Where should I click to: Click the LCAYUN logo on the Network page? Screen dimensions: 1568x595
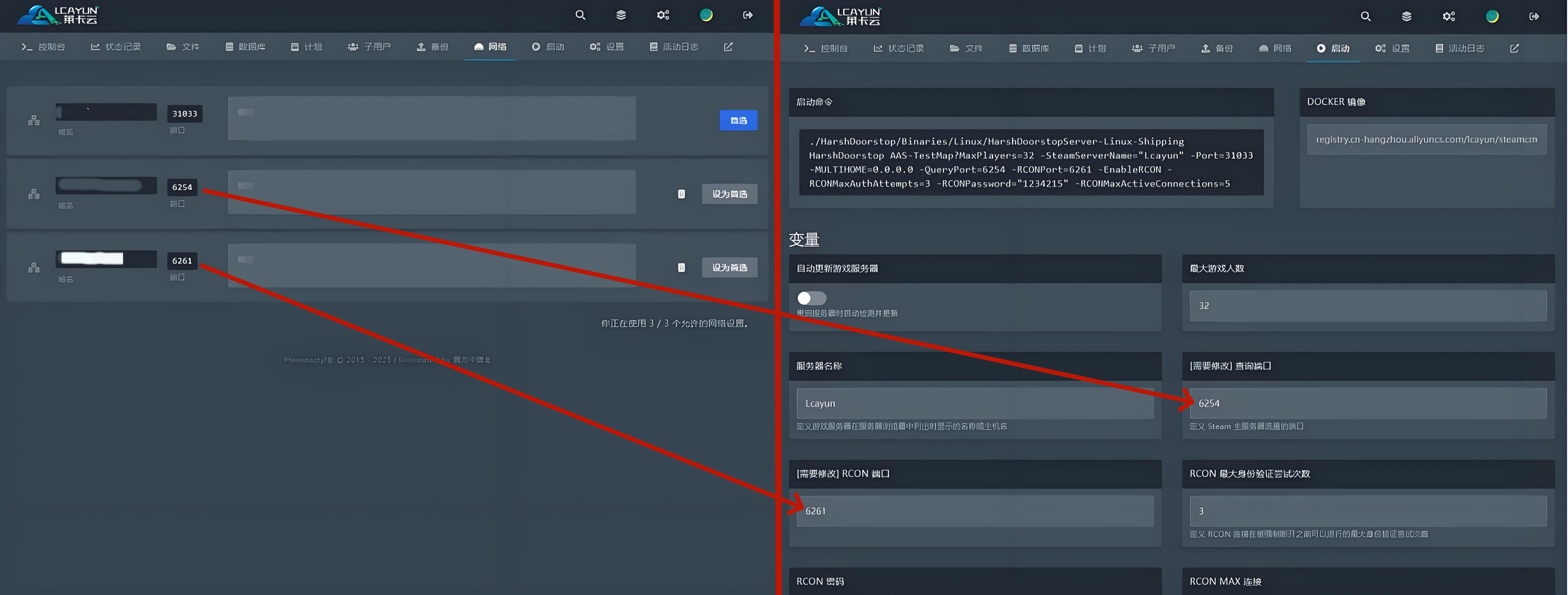(x=58, y=15)
